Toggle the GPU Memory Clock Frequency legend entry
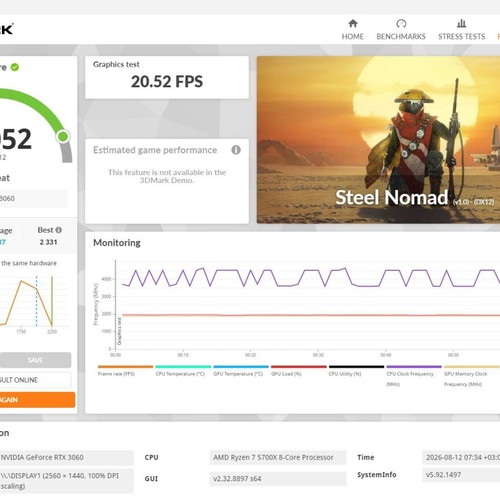This screenshot has height=500, width=500. point(472,376)
